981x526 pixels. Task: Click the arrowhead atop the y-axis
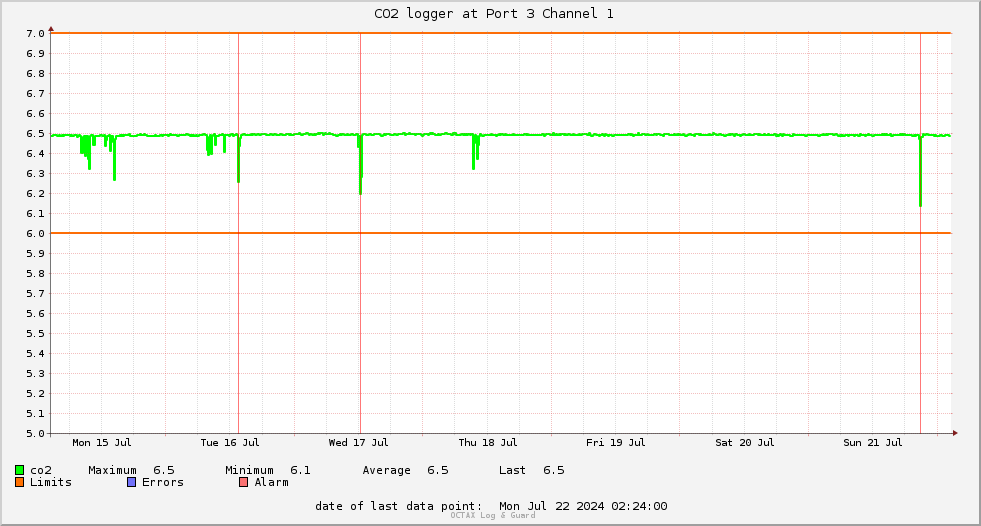click(x=51, y=29)
